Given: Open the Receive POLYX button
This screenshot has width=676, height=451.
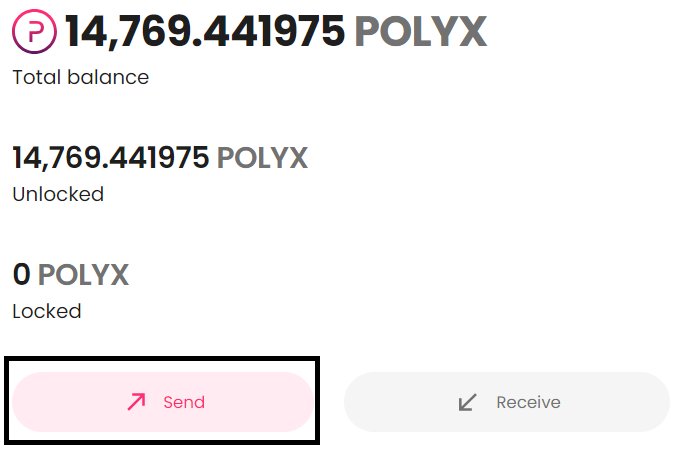Looking at the screenshot, I should [x=507, y=402].
